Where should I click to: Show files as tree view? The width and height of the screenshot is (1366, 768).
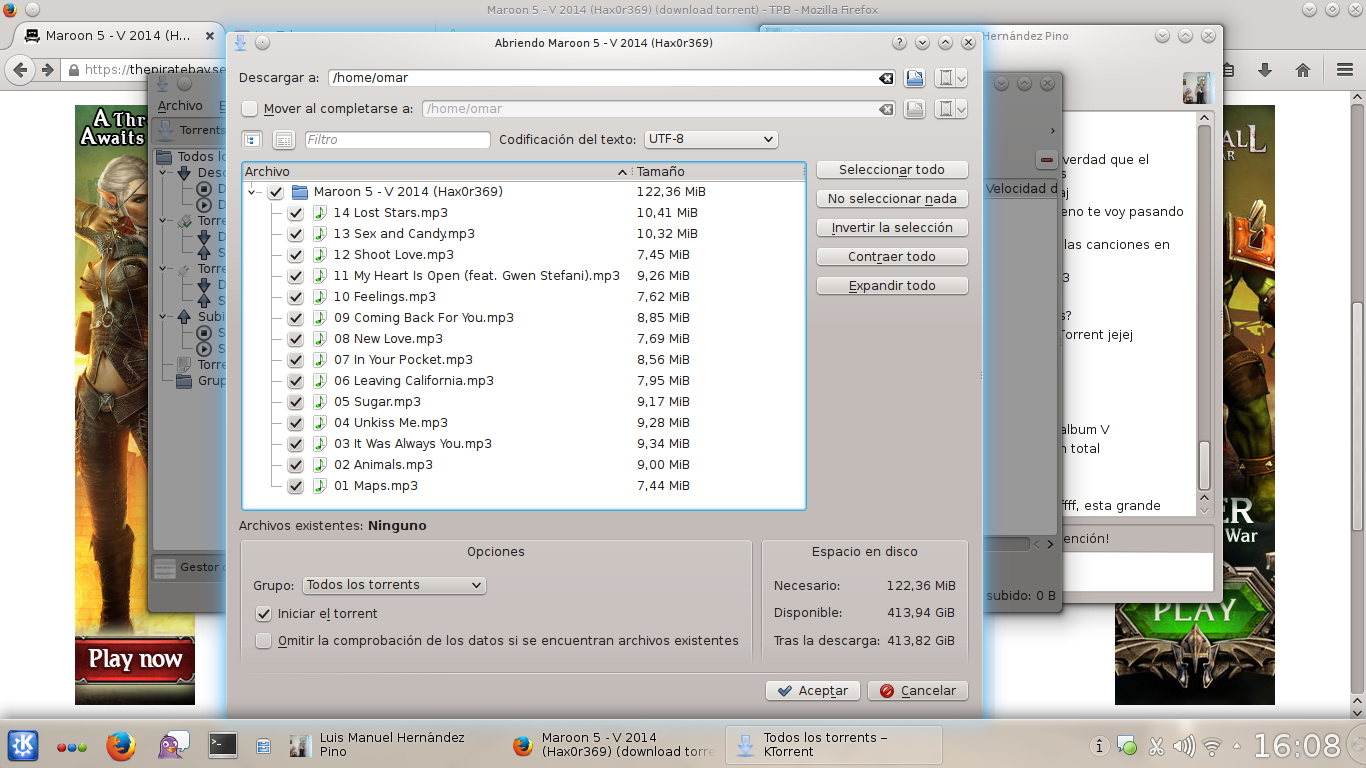click(251, 140)
